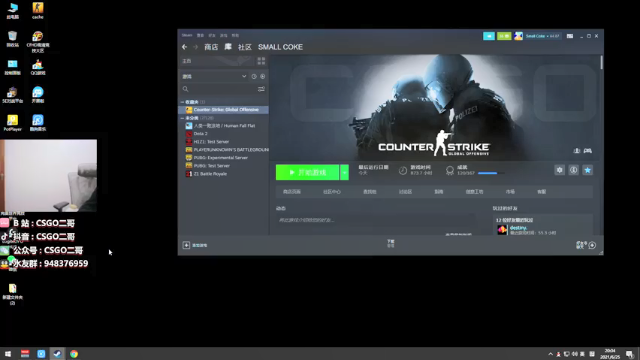Open the Recycle Bin on the desktop
The height and width of the screenshot is (360, 640).
[x=13, y=39]
